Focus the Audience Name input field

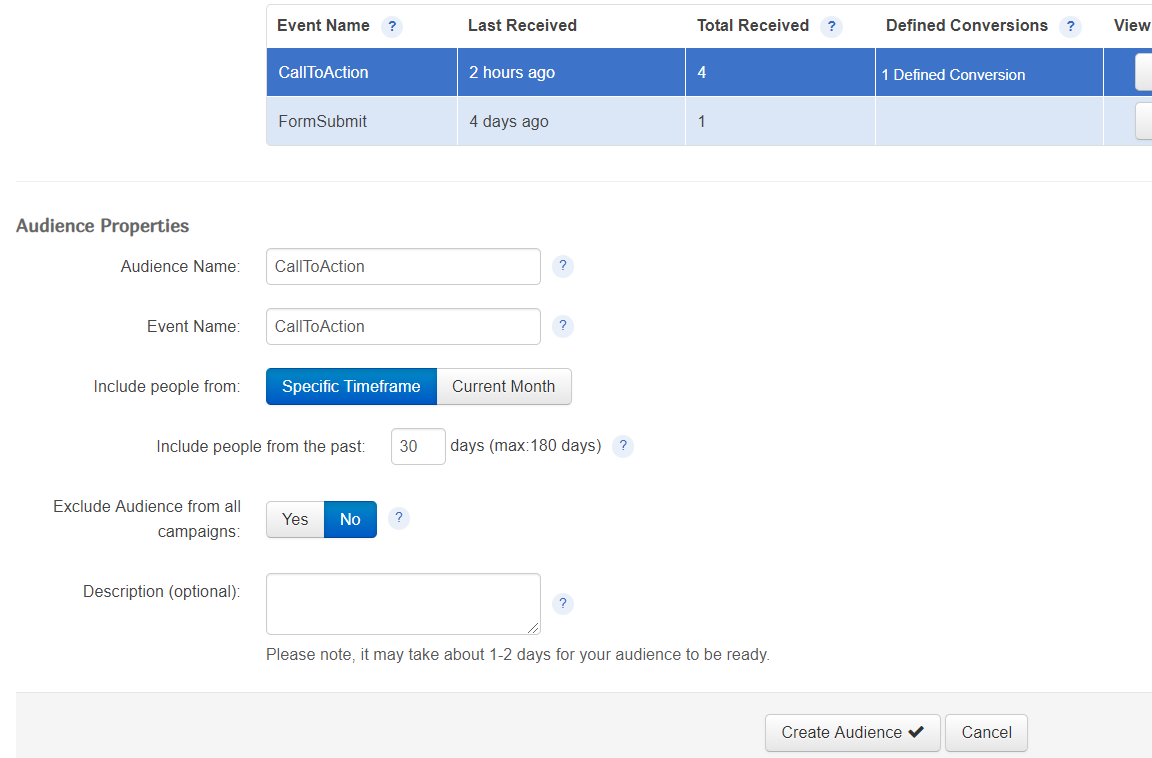(403, 267)
